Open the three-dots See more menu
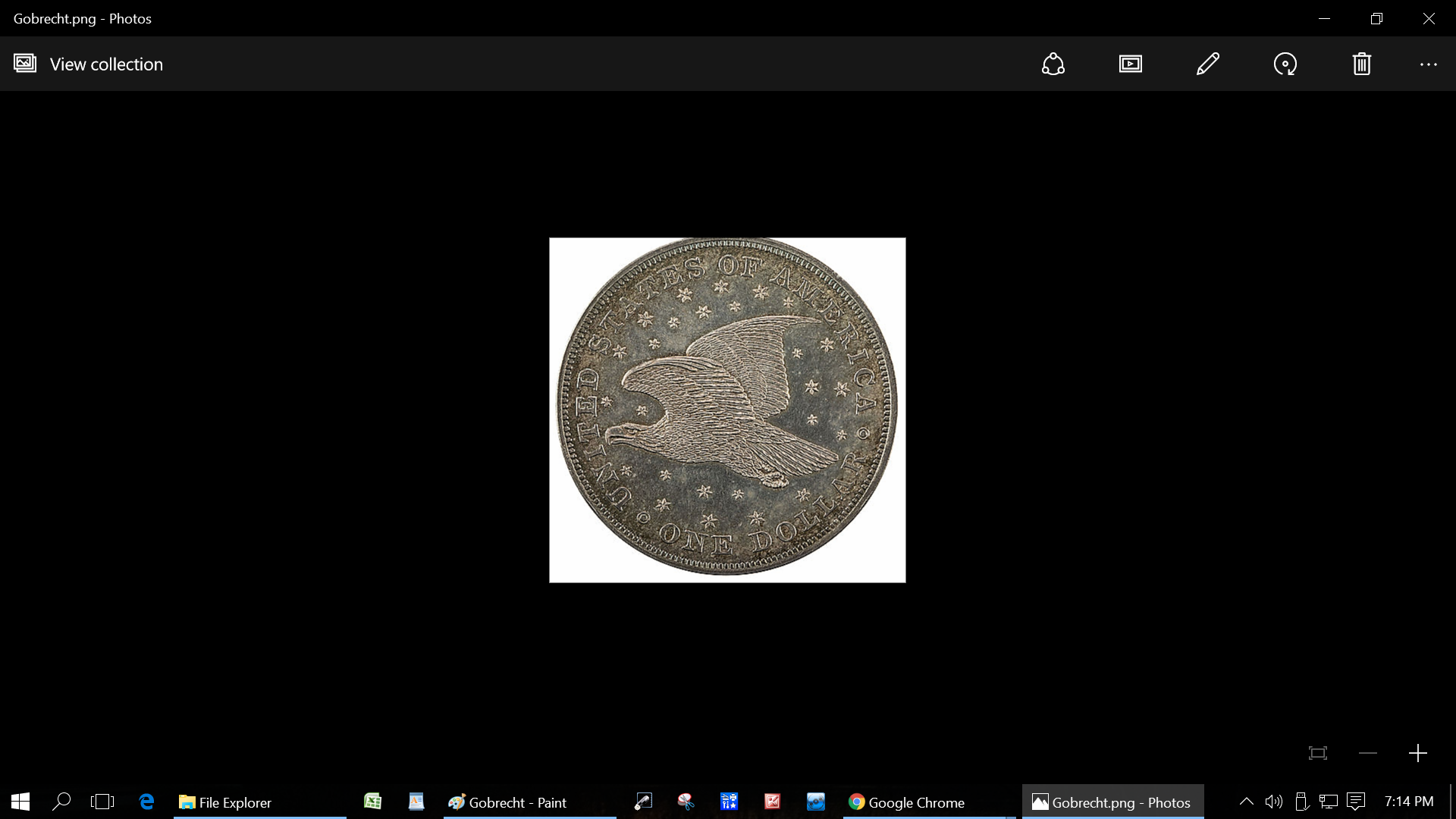 coord(1428,64)
